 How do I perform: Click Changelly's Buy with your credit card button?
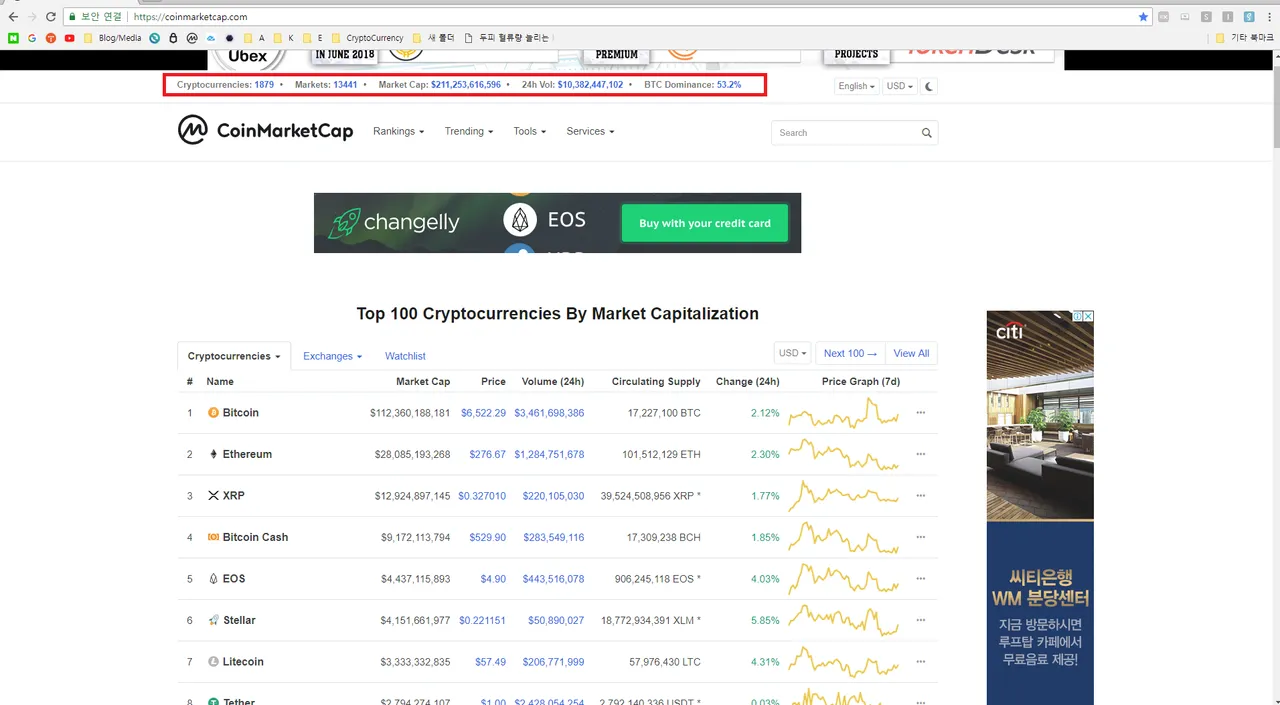pos(705,223)
